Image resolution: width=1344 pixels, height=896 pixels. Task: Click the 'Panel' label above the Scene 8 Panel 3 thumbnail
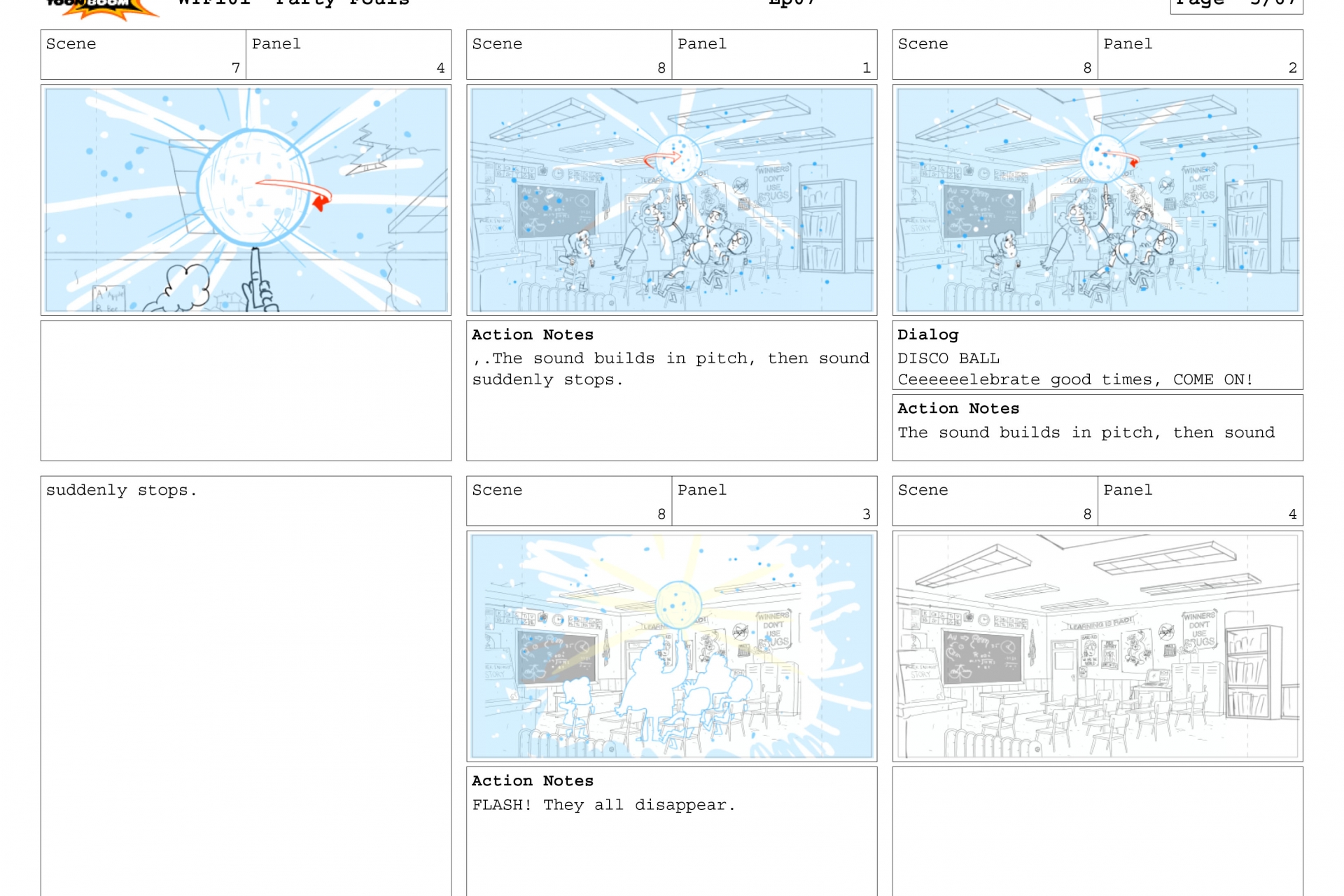702,490
